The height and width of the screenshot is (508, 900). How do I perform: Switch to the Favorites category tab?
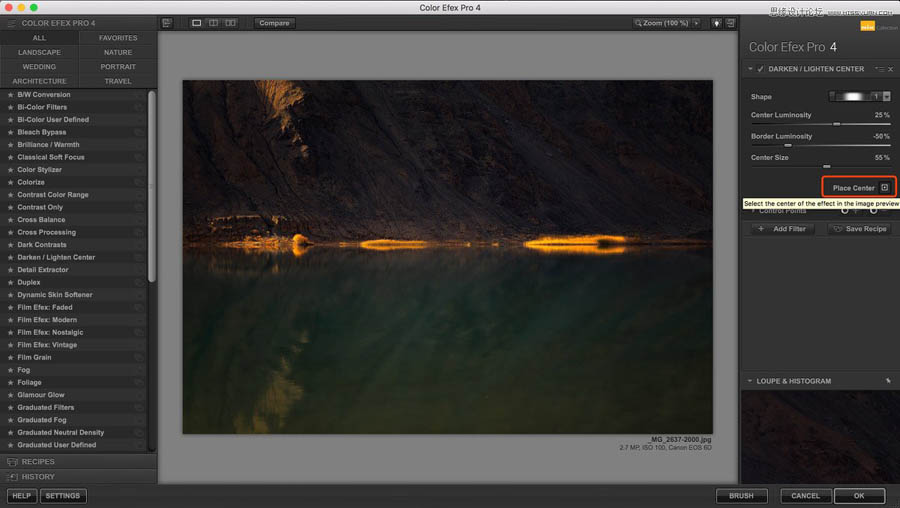pyautogui.click(x=118, y=38)
